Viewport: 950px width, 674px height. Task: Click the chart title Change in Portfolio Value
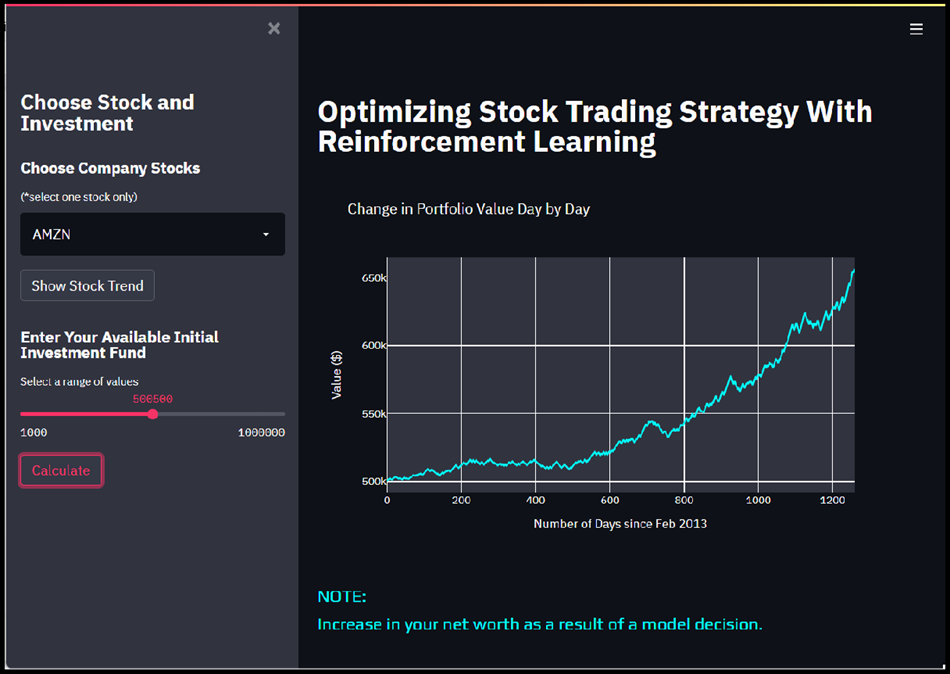coord(468,209)
